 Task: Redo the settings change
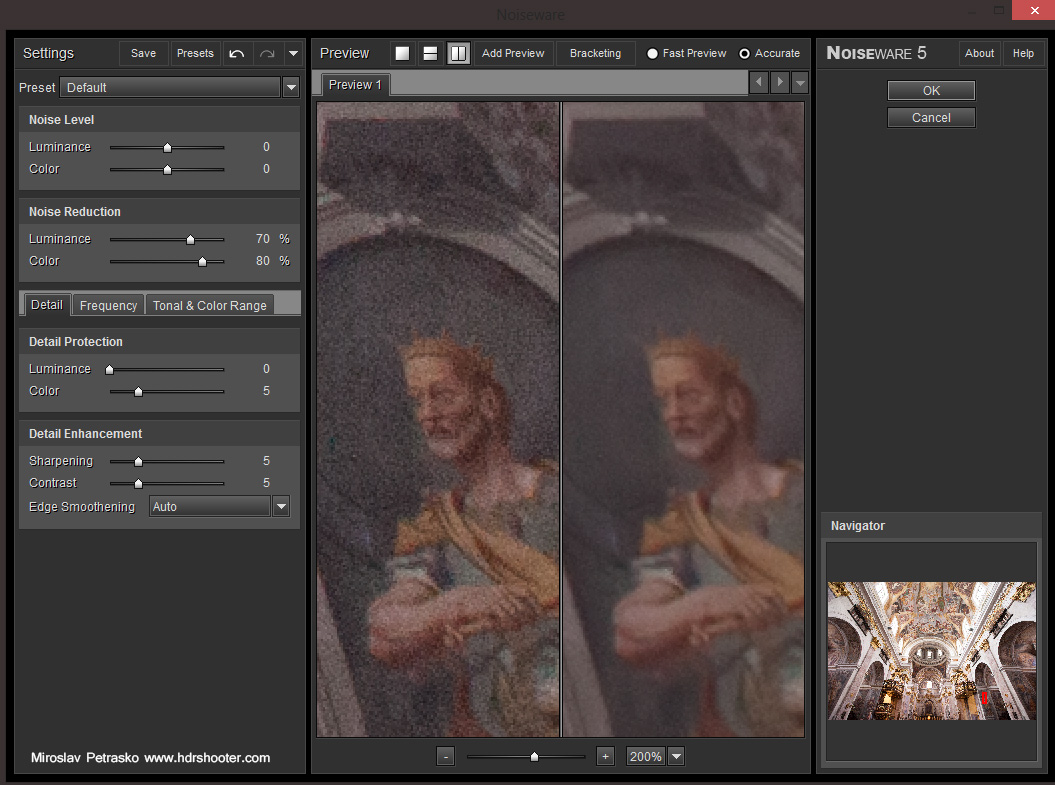pyautogui.click(x=267, y=53)
